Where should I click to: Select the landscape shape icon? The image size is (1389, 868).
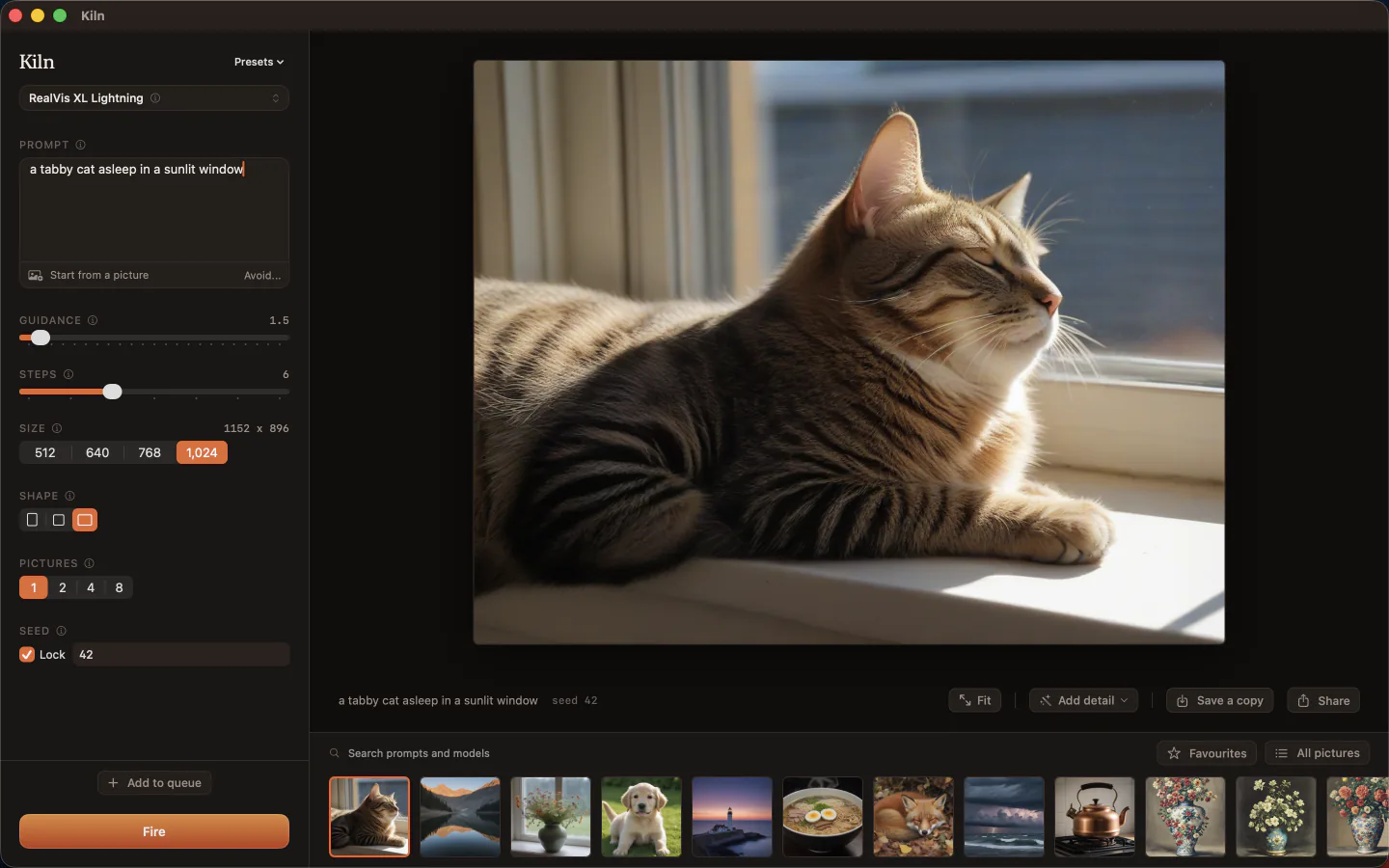85,520
